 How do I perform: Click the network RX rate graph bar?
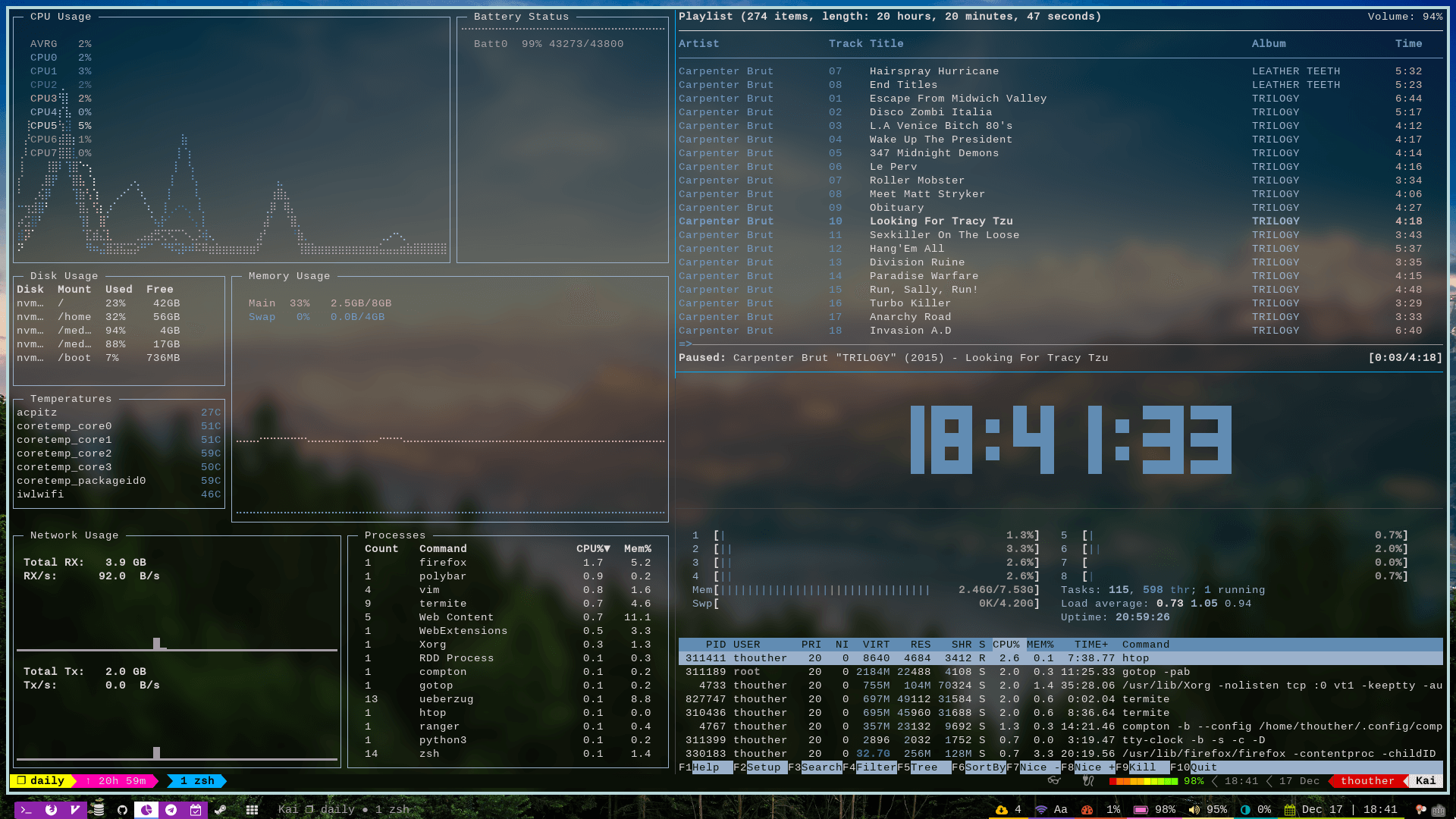[x=156, y=644]
